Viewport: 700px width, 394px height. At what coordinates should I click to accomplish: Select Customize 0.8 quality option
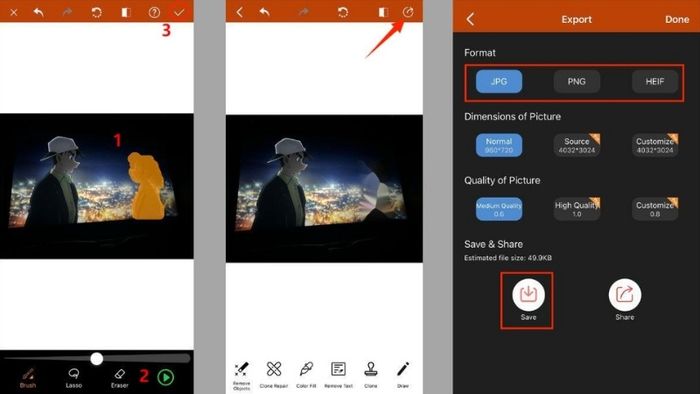(x=654, y=209)
